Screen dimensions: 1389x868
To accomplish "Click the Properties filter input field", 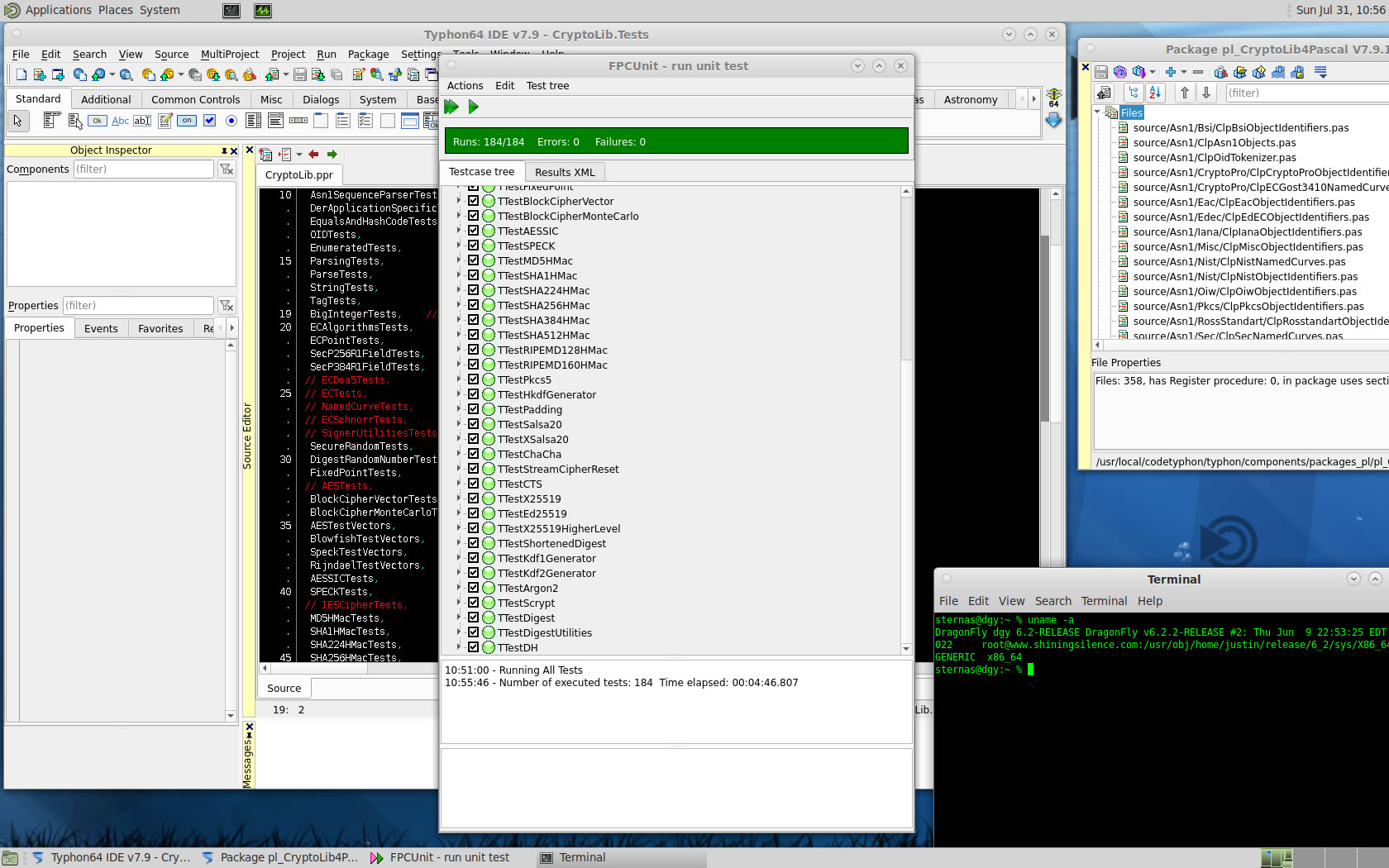I will tap(139, 306).
